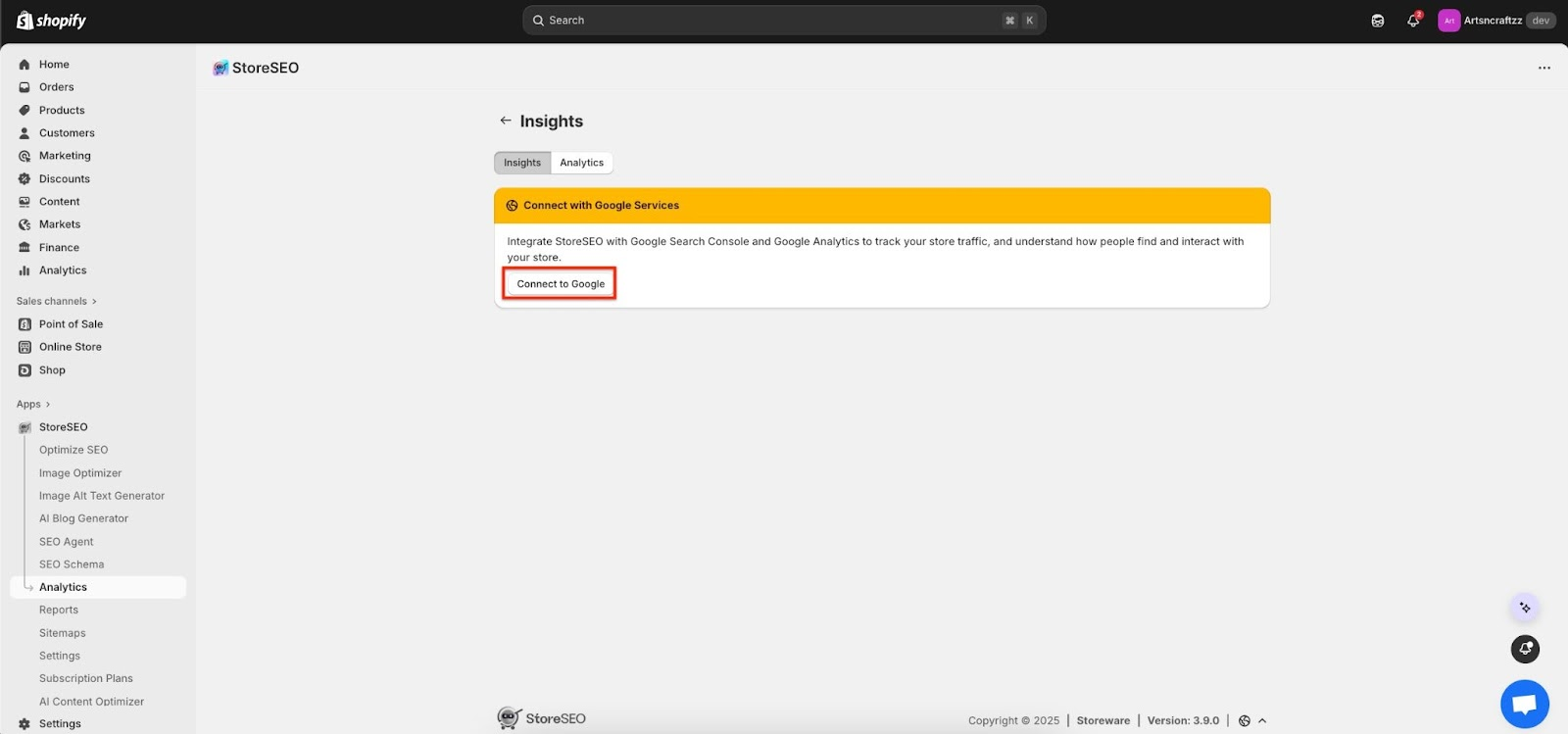Open the three-dot menu for StoreSEO app
1568x734 pixels.
(1544, 68)
